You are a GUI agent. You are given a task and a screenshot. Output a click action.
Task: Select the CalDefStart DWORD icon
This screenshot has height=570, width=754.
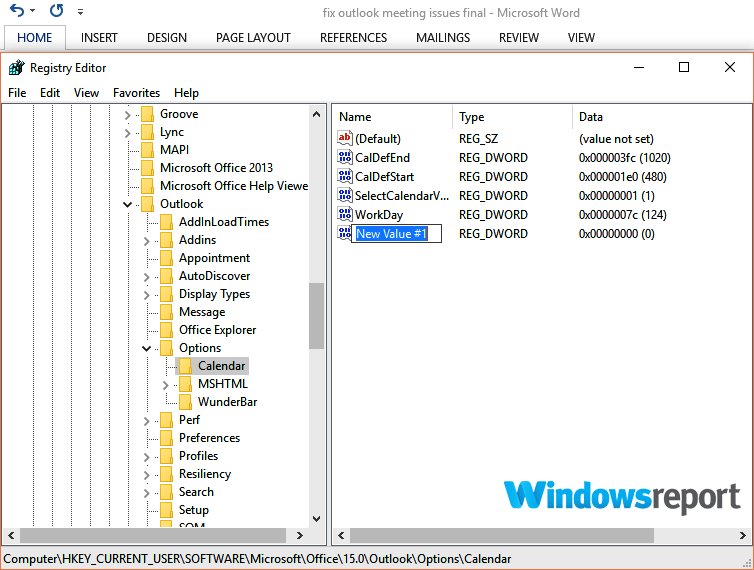345,177
